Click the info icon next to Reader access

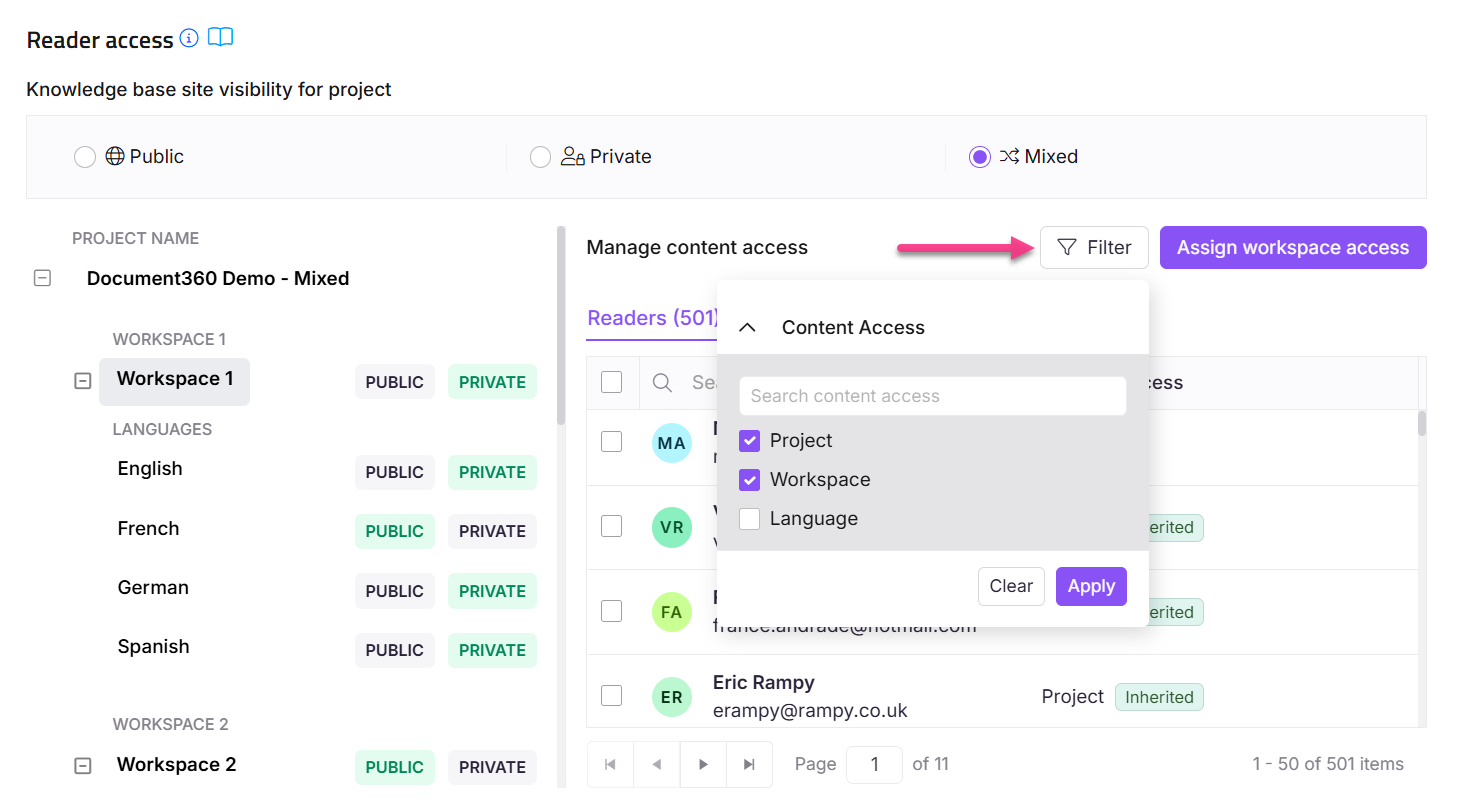[189, 39]
